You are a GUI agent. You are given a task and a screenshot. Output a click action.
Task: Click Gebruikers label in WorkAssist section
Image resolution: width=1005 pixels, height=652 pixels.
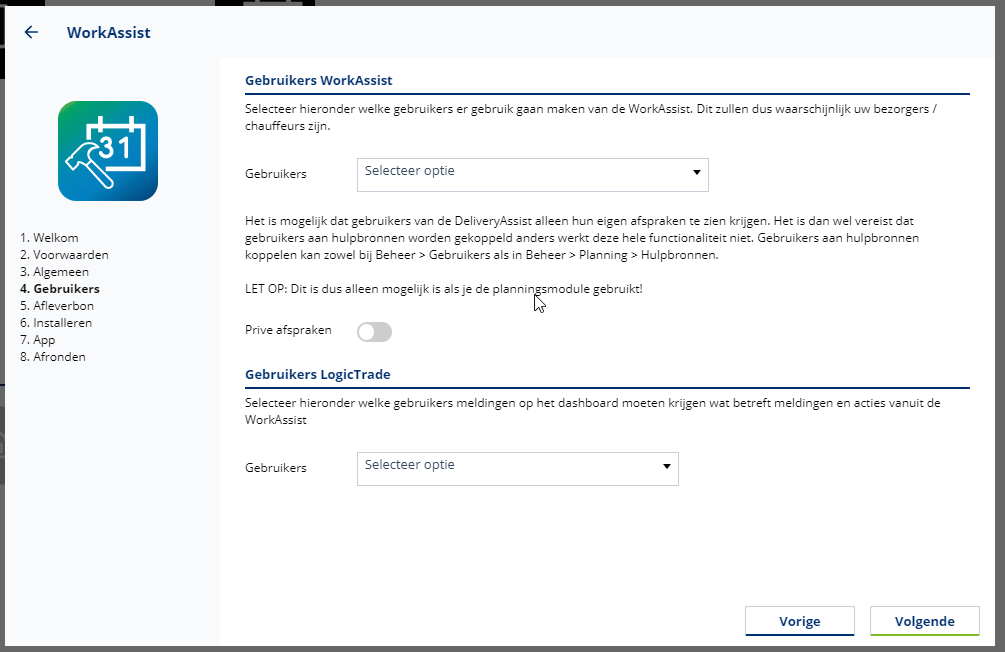click(276, 174)
